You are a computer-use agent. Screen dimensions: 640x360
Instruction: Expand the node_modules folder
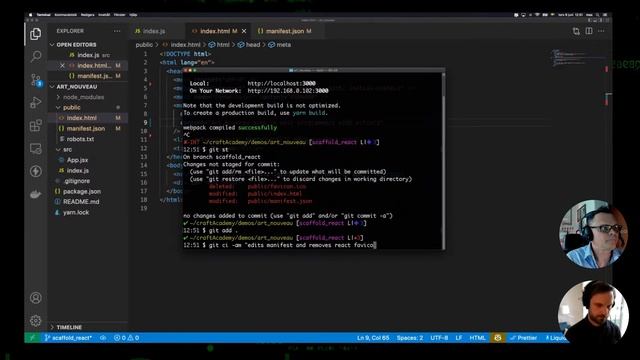(x=83, y=97)
